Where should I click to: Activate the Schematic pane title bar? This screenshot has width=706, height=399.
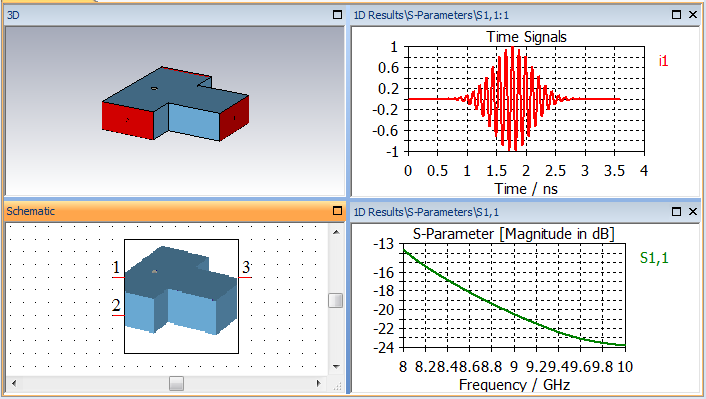(167, 211)
